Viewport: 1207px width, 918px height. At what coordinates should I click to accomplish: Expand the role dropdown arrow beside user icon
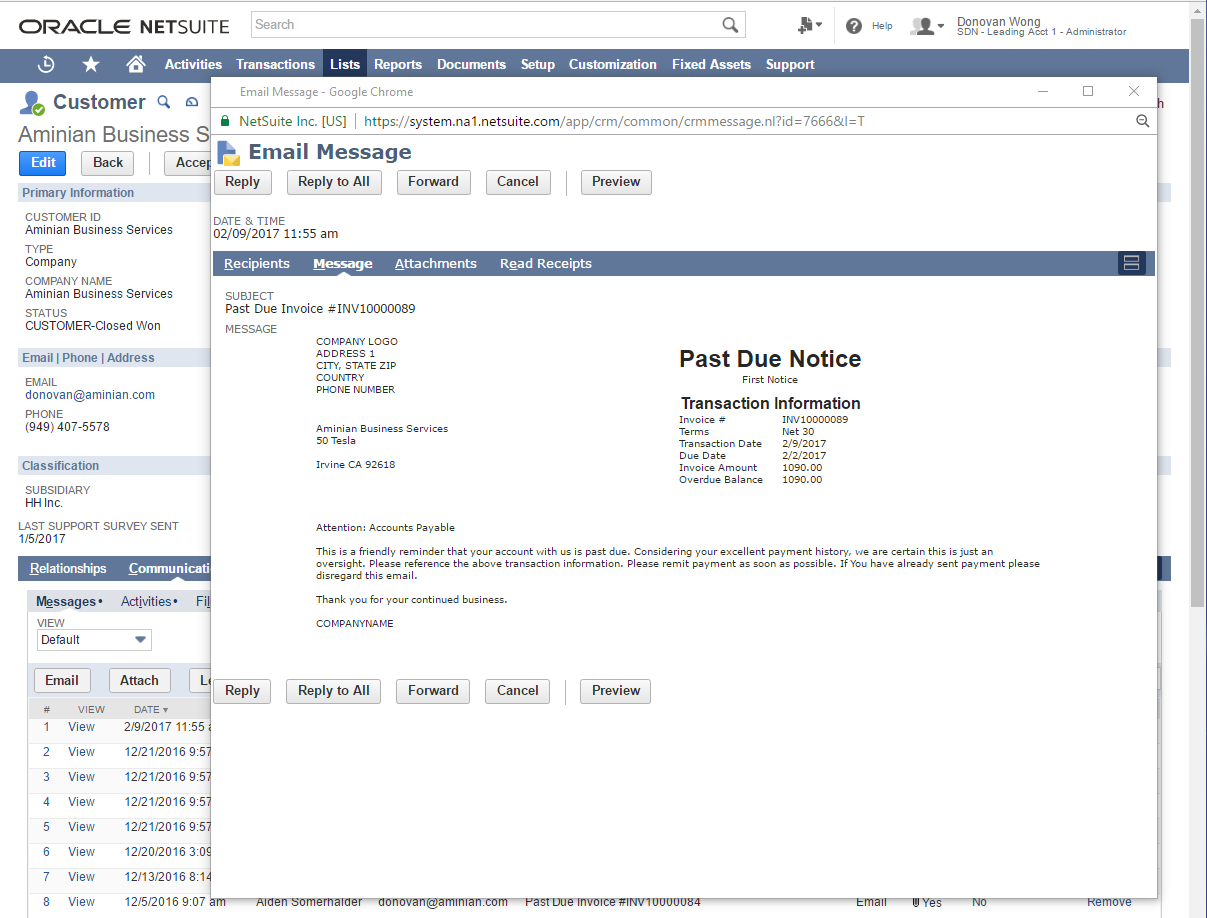[x=940, y=27]
